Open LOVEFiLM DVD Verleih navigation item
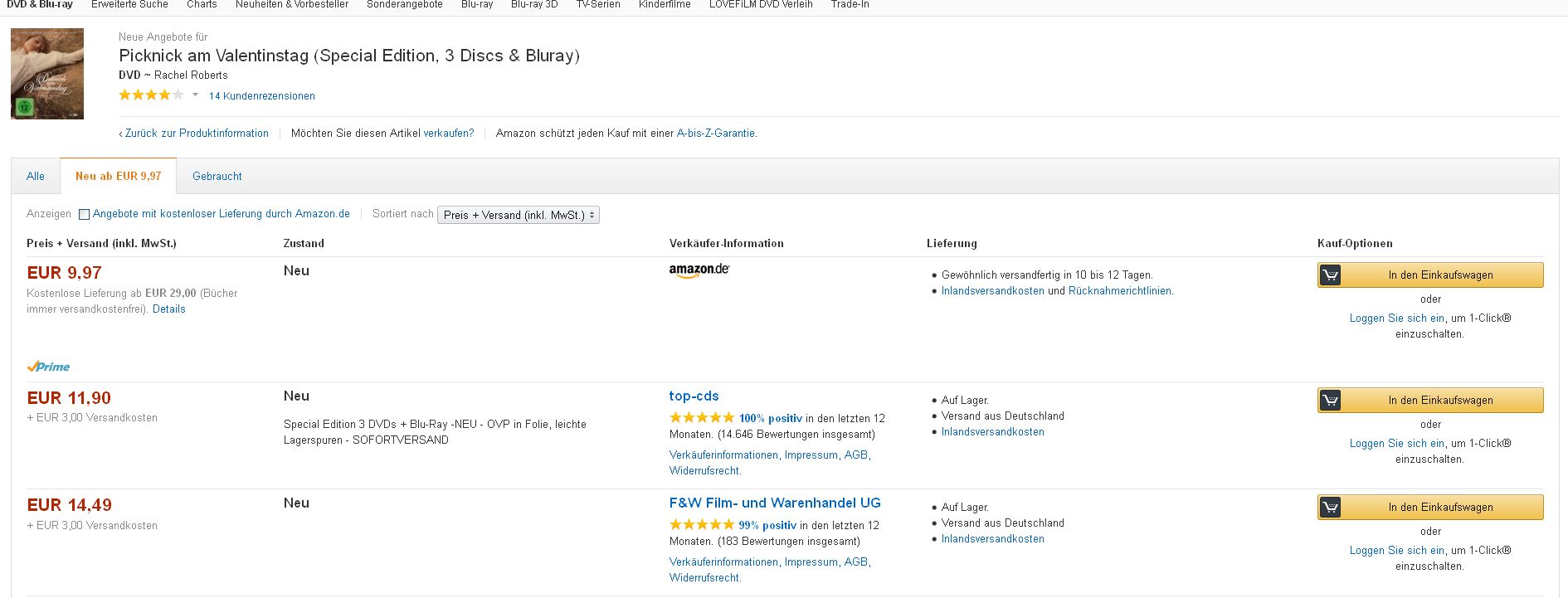This screenshot has width=1568, height=598. pos(761,4)
